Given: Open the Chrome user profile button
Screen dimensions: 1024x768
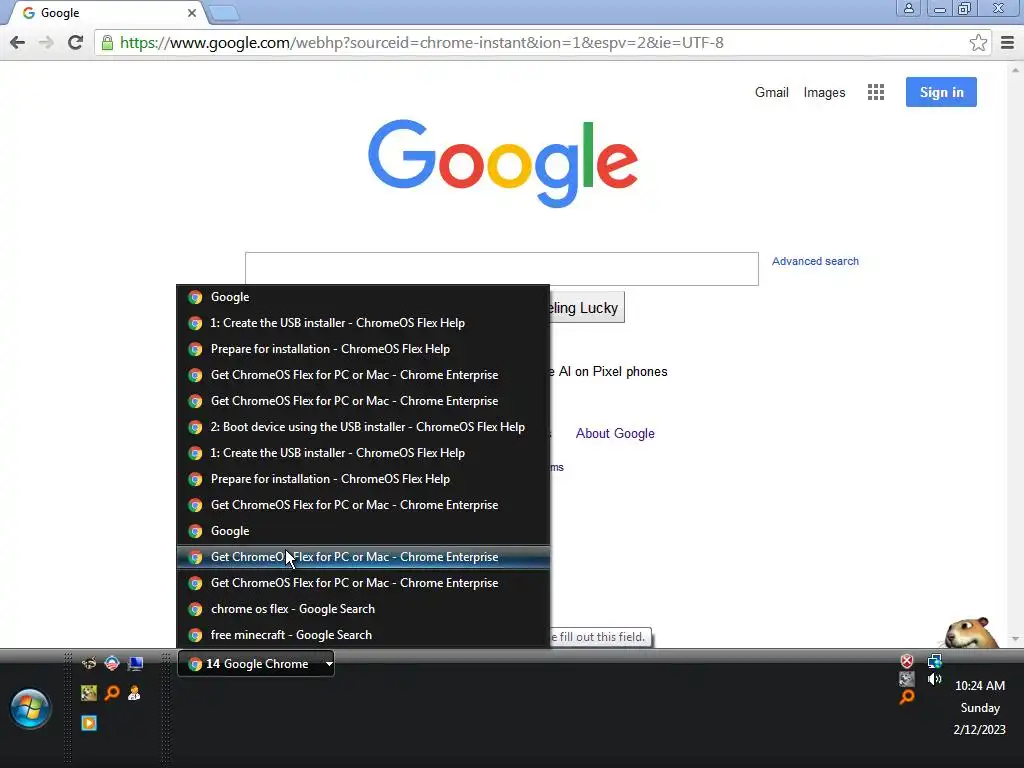Looking at the screenshot, I should click(x=908, y=8).
